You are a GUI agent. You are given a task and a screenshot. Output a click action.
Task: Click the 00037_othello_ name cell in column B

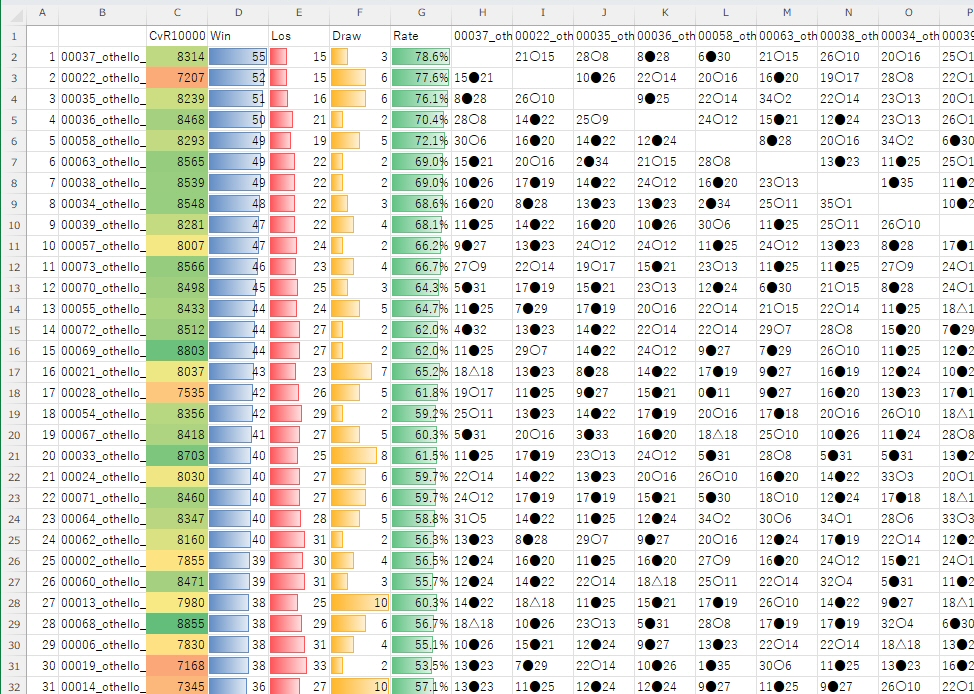click(102, 57)
